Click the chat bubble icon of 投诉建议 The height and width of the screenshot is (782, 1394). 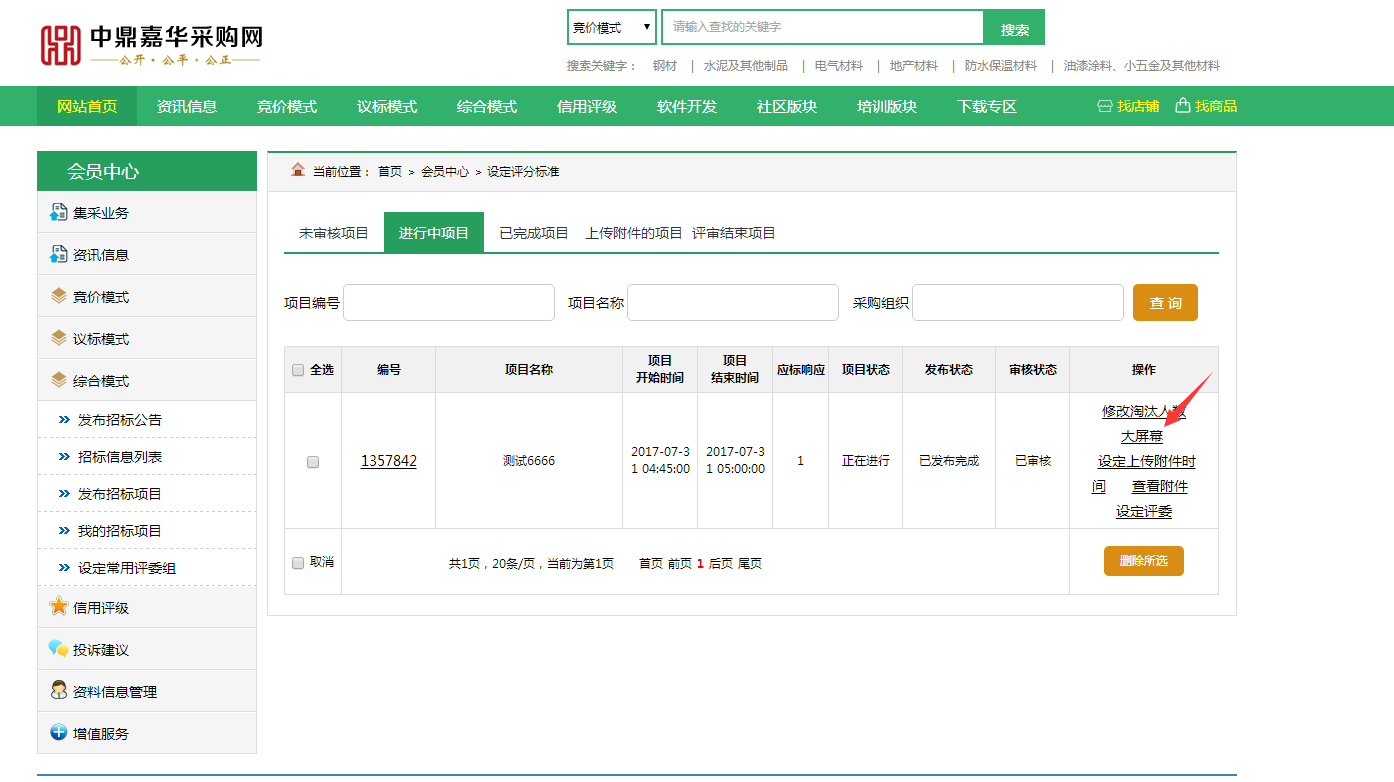coord(59,649)
